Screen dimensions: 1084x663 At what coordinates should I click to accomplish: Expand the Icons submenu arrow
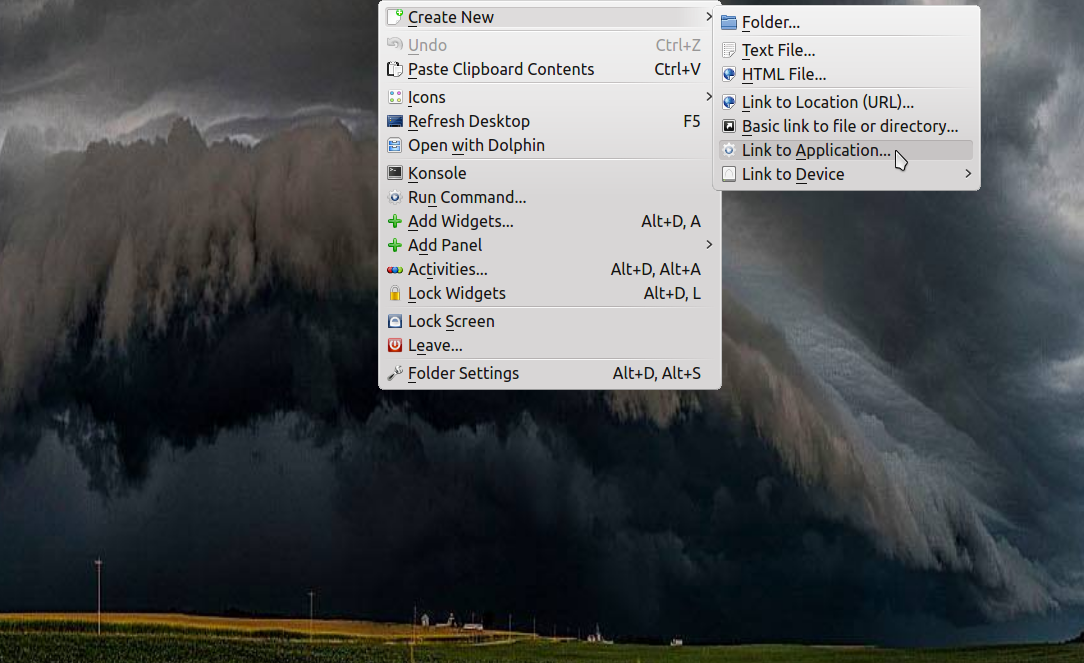(x=709, y=97)
